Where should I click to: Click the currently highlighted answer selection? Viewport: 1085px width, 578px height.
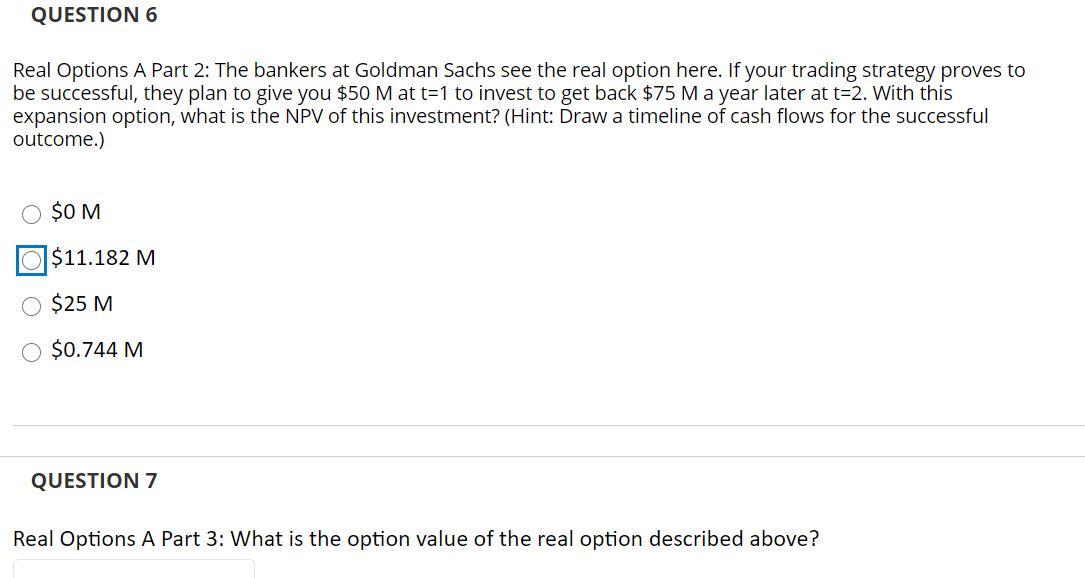31,260
